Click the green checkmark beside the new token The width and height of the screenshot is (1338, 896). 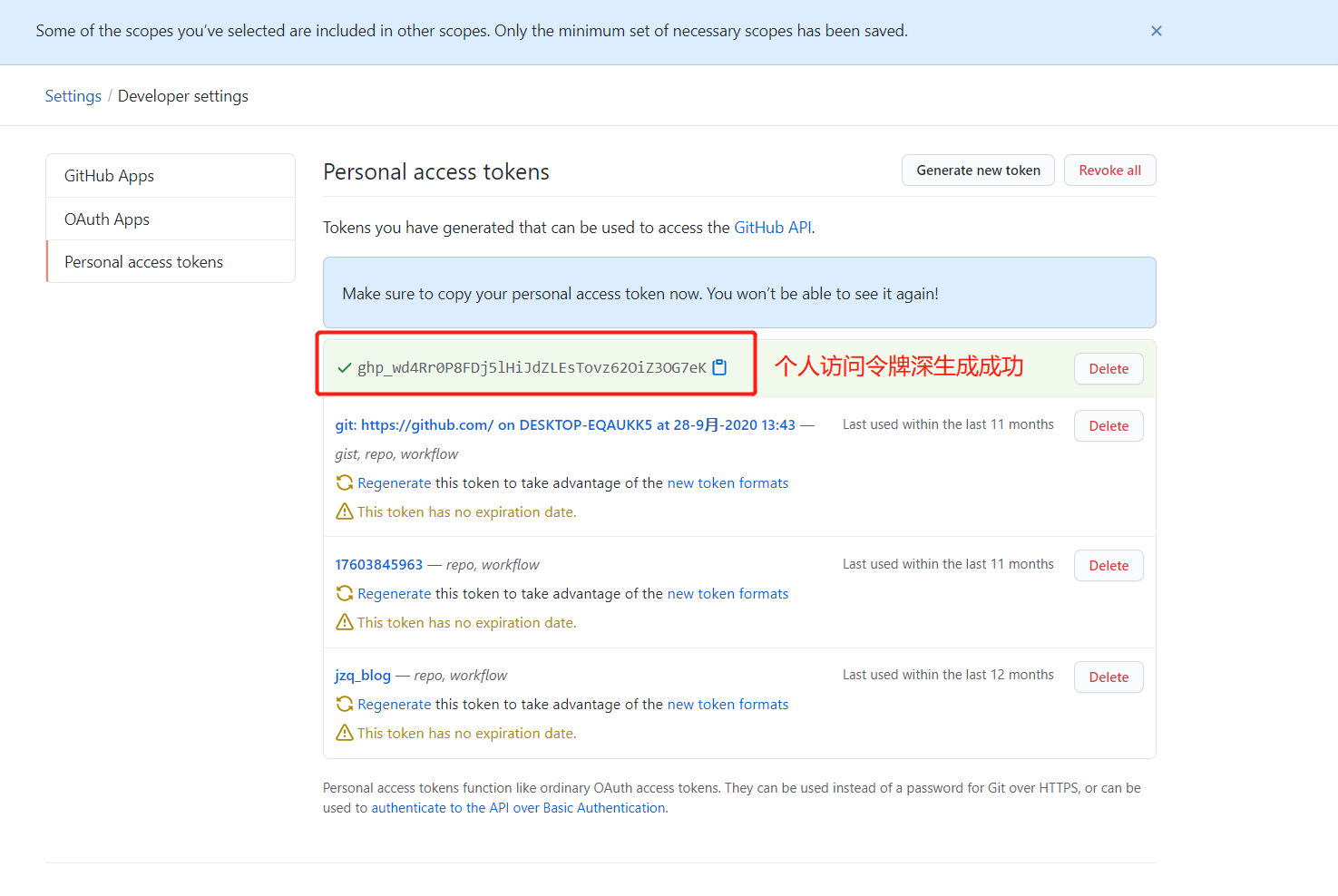tap(344, 367)
